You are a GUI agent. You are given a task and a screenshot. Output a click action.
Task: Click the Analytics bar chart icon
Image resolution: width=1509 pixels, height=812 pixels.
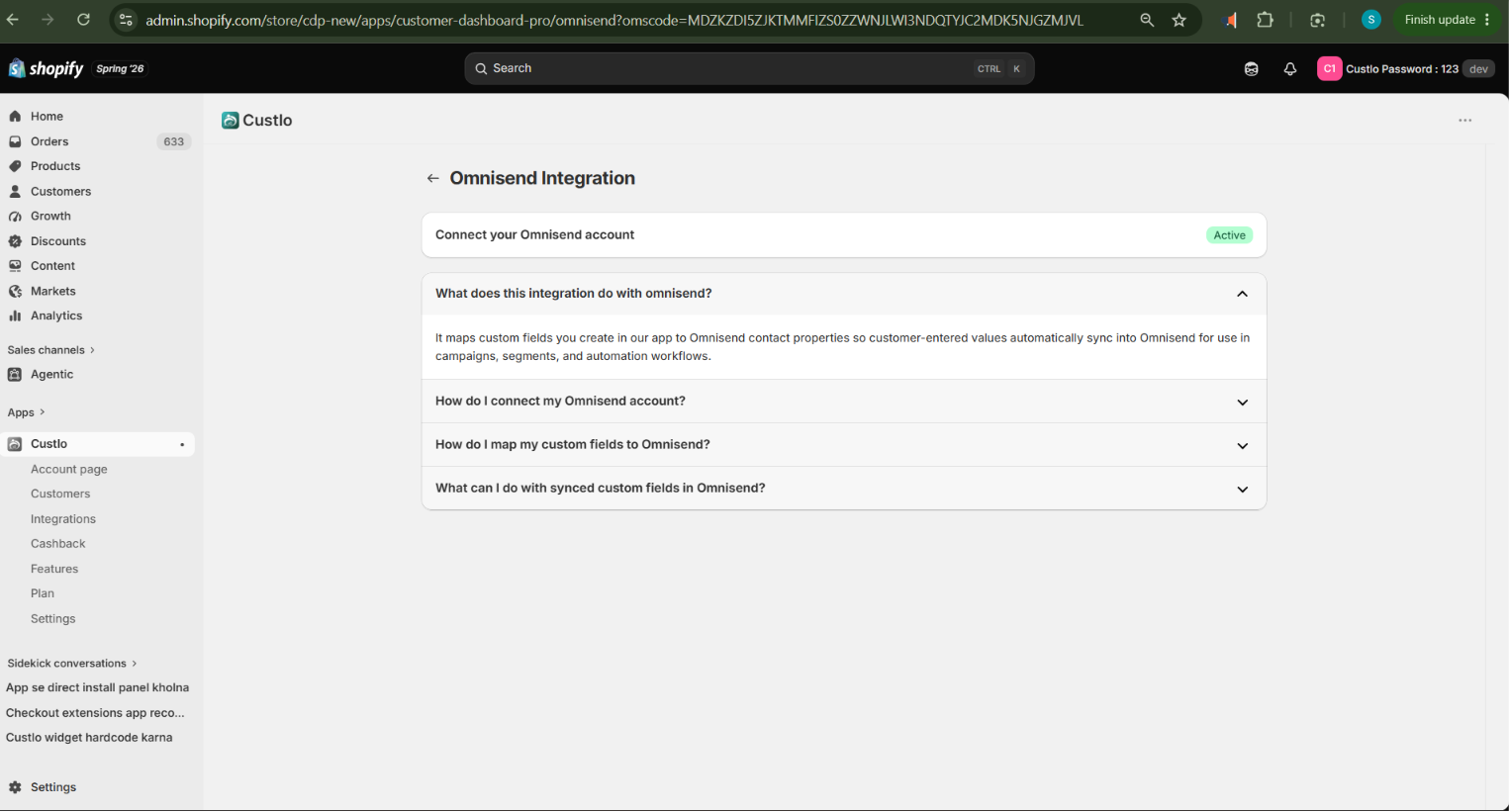pos(15,316)
